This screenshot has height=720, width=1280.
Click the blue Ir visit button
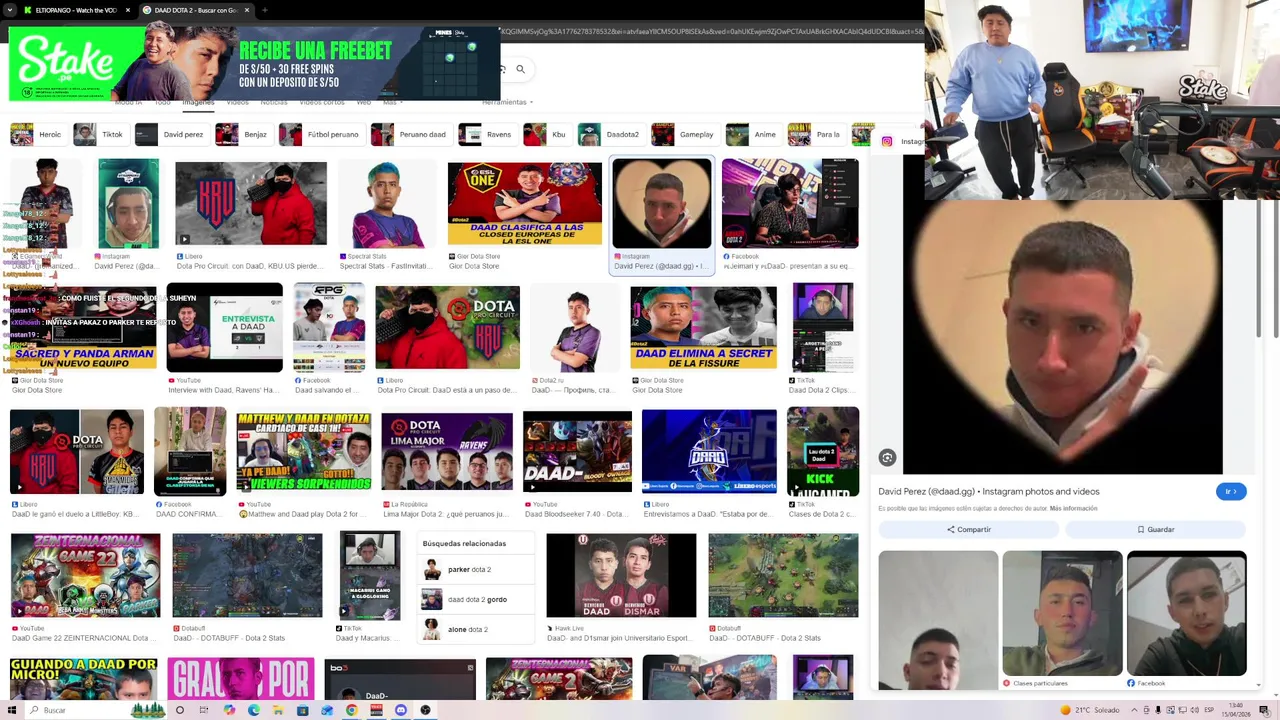(x=1231, y=491)
